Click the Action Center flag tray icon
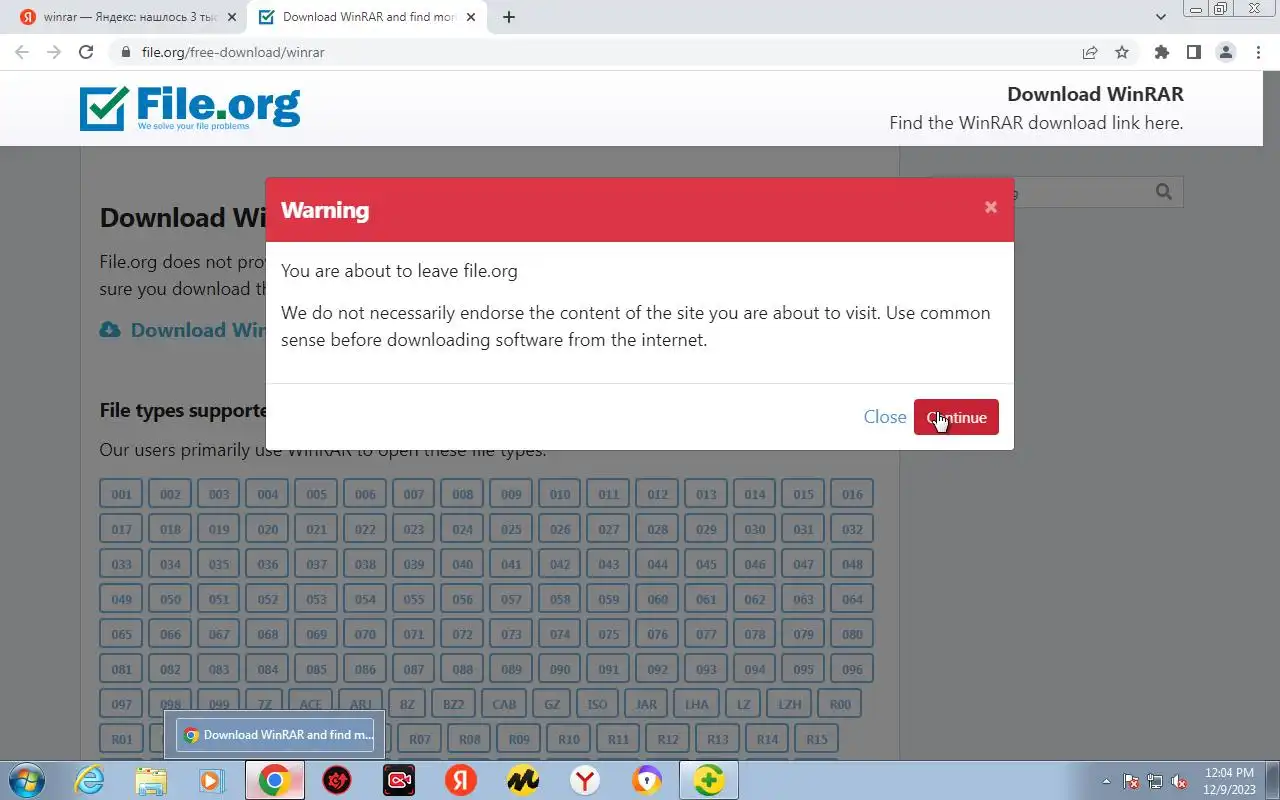This screenshot has width=1280, height=800. [x=1131, y=781]
